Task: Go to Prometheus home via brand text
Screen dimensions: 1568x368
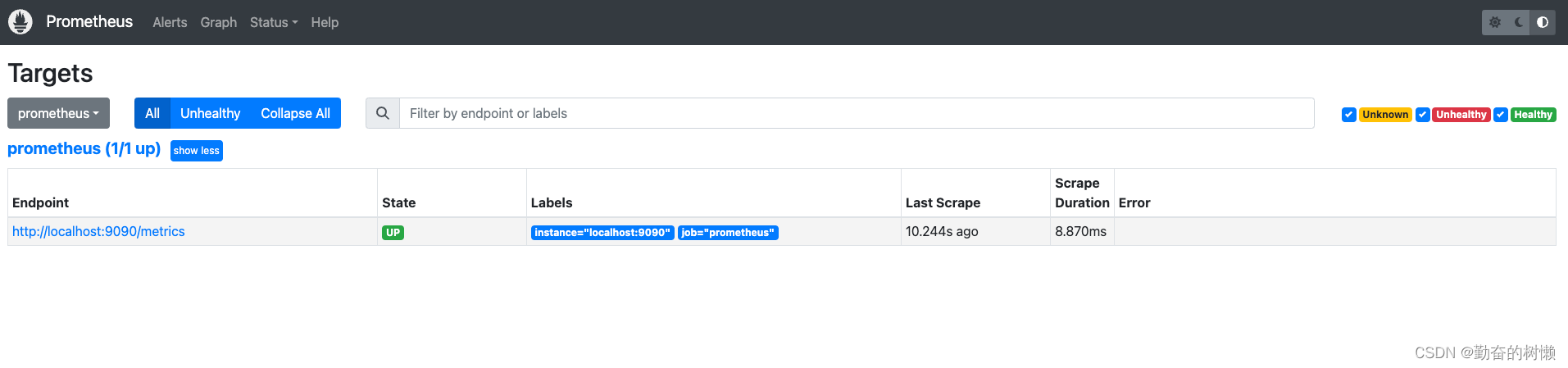Action: (x=89, y=21)
